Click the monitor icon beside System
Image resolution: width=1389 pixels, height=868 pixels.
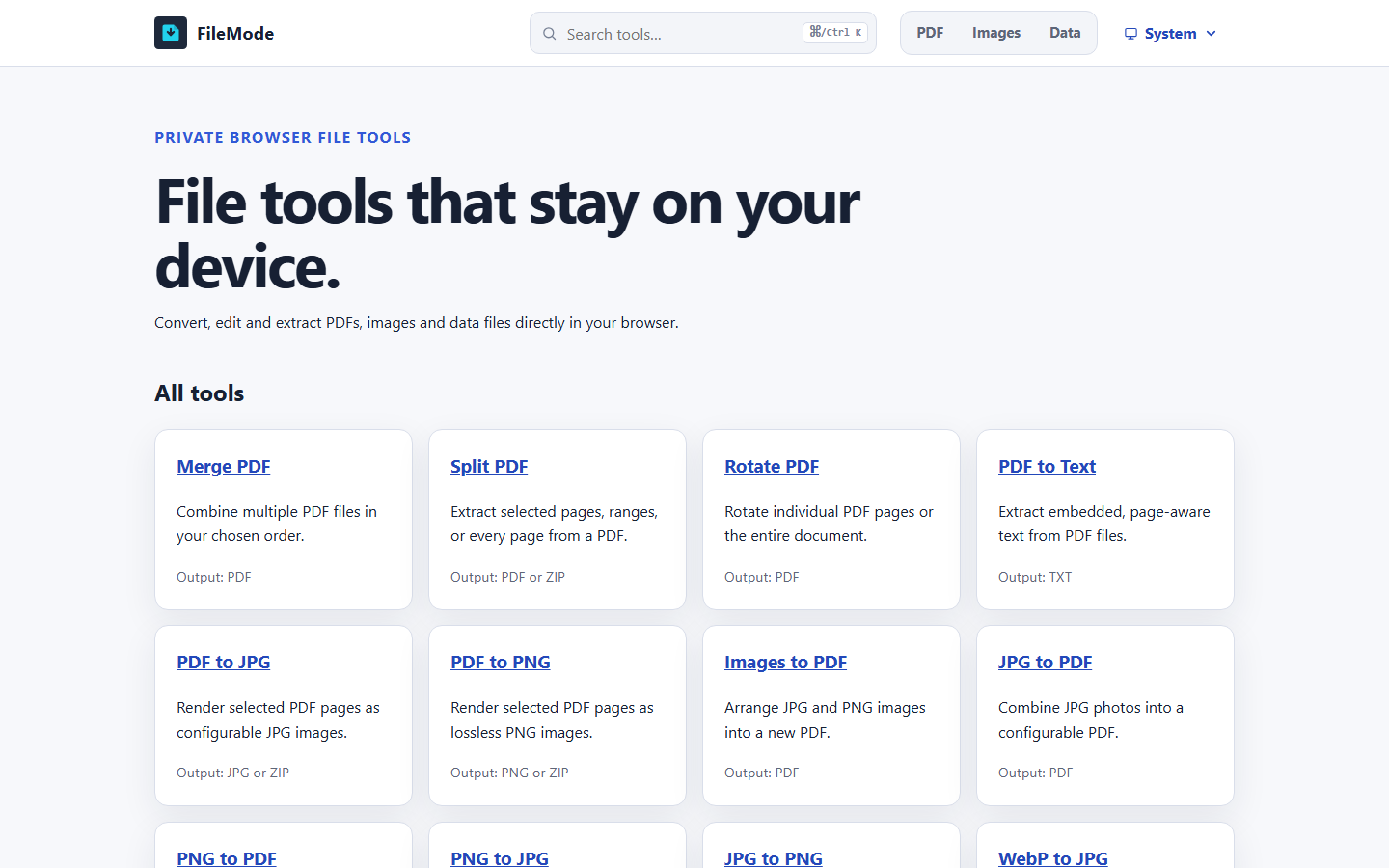1130,34
